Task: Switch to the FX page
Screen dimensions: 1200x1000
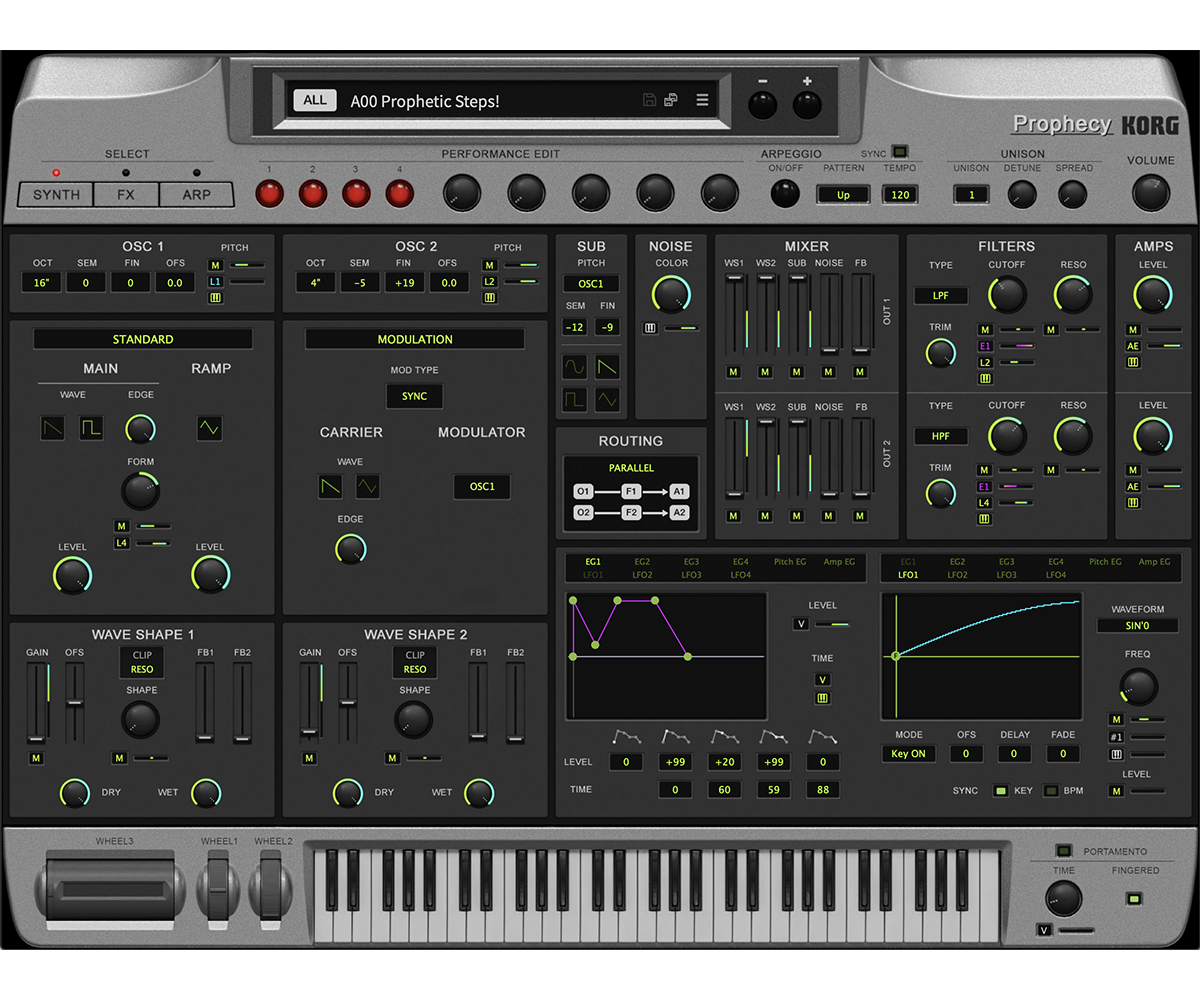Action: (x=126, y=194)
